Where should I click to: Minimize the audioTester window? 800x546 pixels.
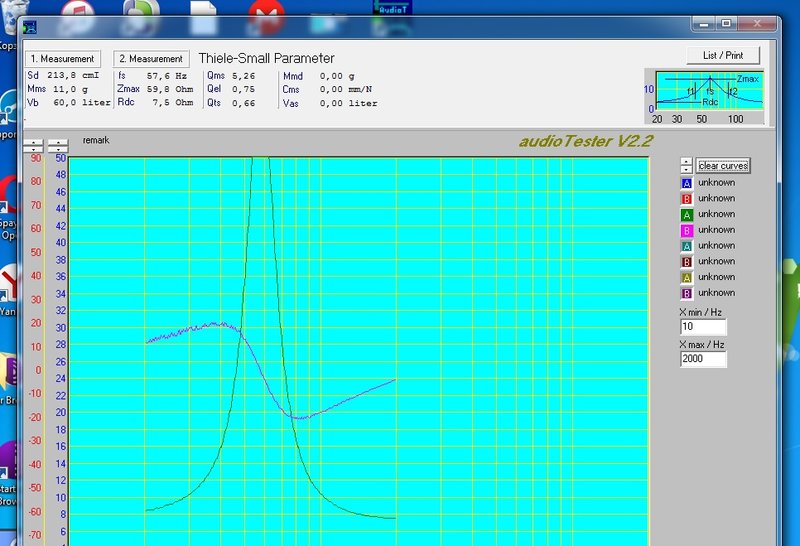point(705,23)
